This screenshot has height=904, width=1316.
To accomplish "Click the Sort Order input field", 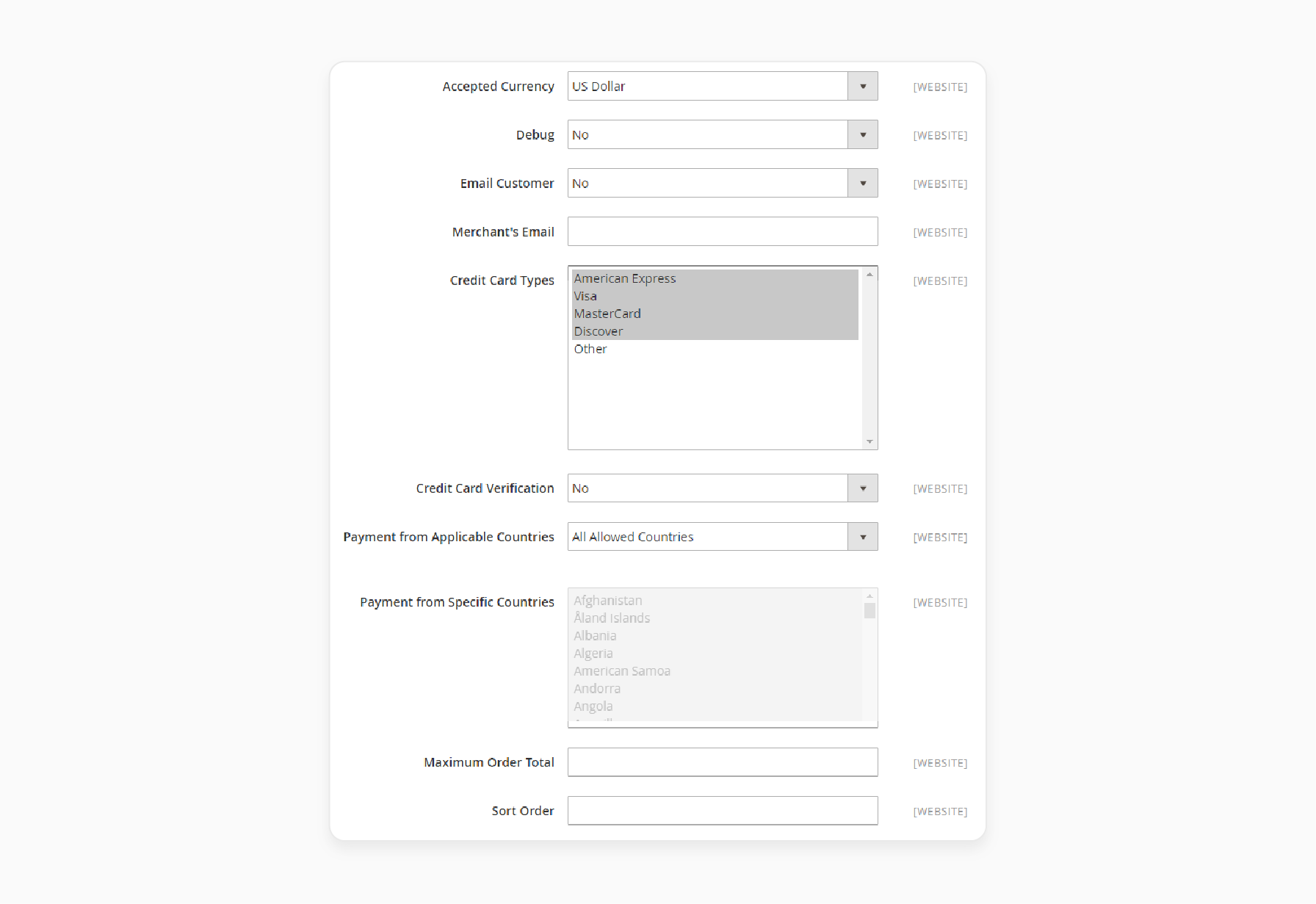I will pyautogui.click(x=723, y=811).
